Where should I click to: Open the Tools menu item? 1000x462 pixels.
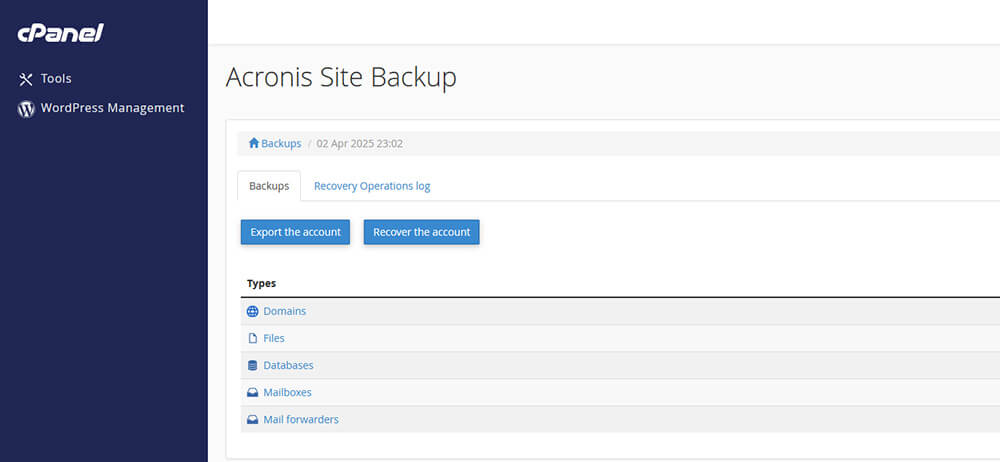pyautogui.click(x=56, y=79)
